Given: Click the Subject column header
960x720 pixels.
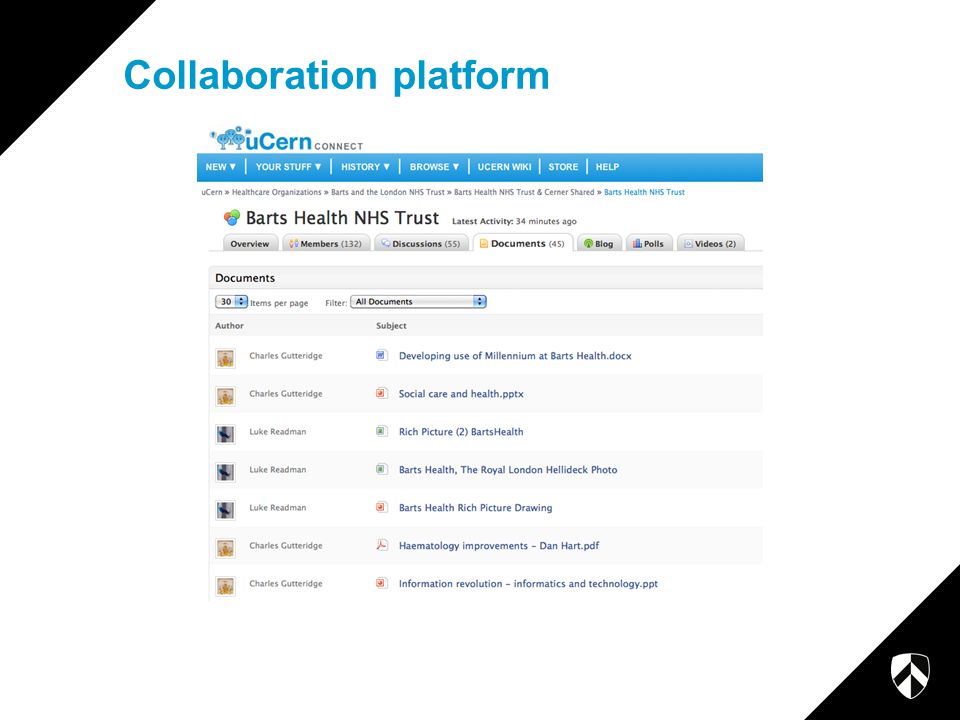Looking at the screenshot, I should 391,326.
